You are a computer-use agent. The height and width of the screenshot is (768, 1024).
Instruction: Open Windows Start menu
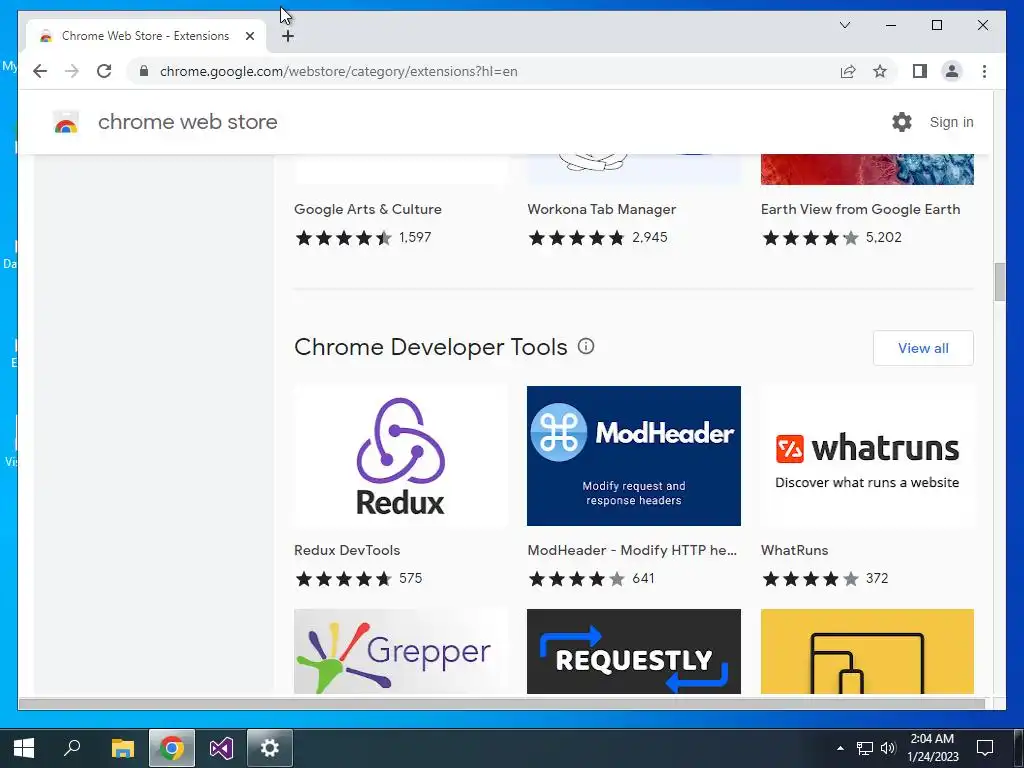(24, 748)
